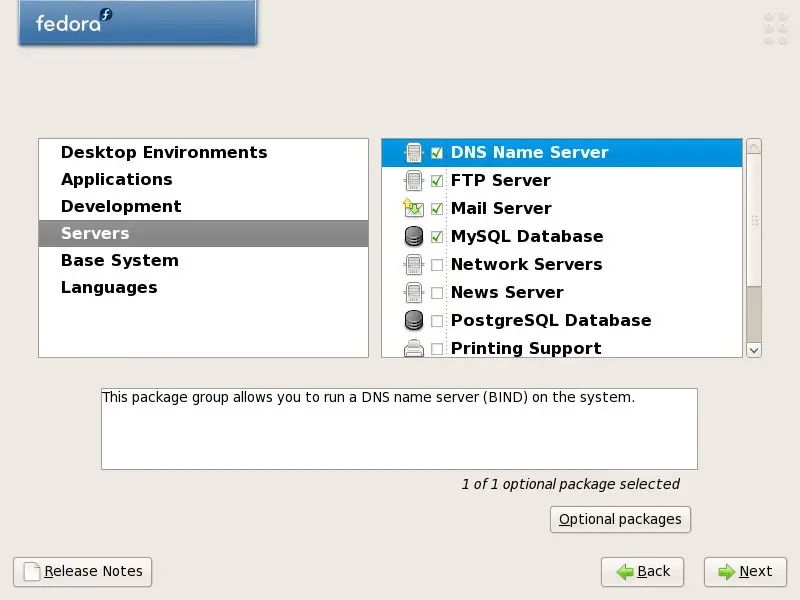Click the Fedora logo banner
Viewport: 800px width, 600px height.
tap(138, 22)
